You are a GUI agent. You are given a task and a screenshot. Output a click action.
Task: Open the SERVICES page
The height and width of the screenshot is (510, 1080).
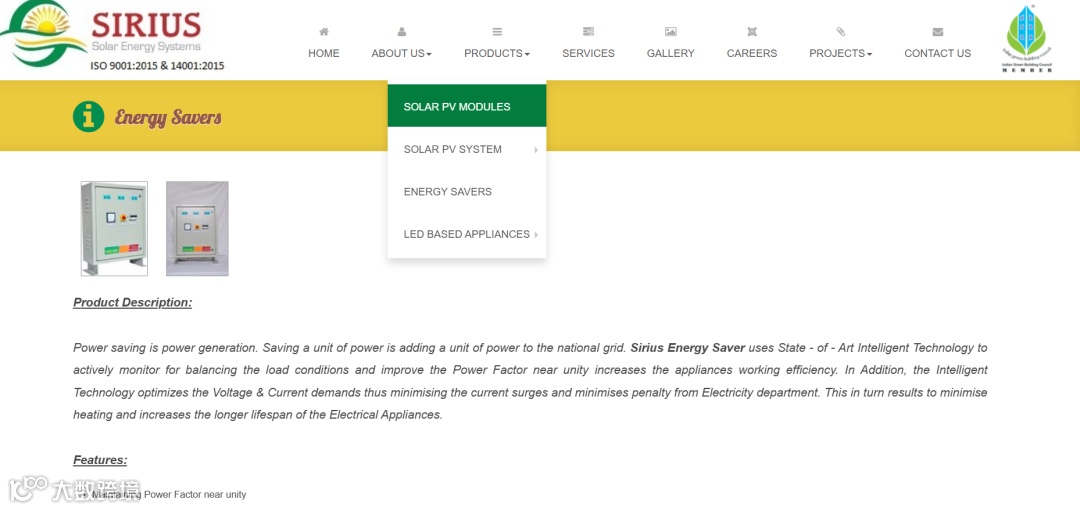tap(588, 53)
